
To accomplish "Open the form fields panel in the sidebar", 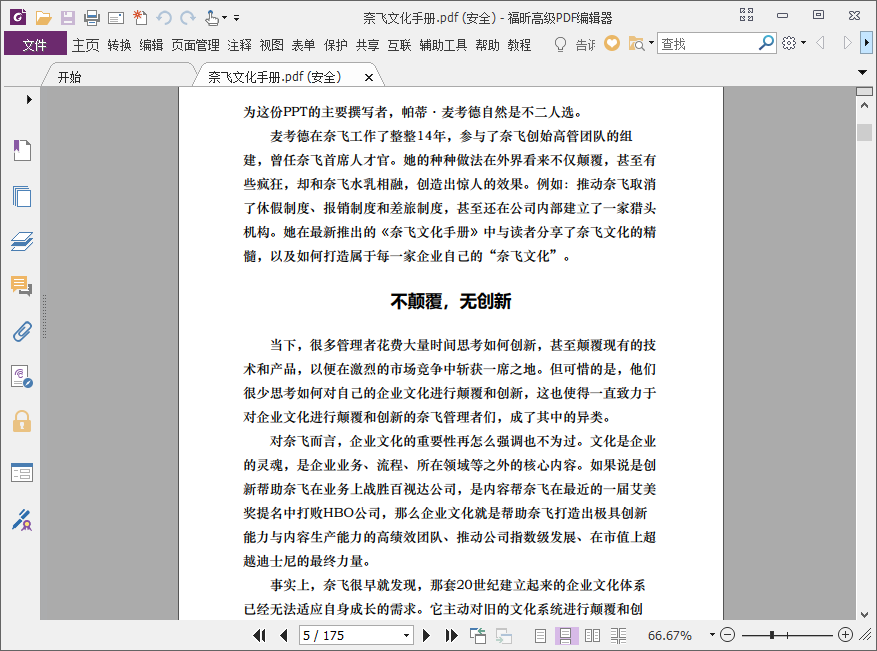I will pyautogui.click(x=22, y=473).
